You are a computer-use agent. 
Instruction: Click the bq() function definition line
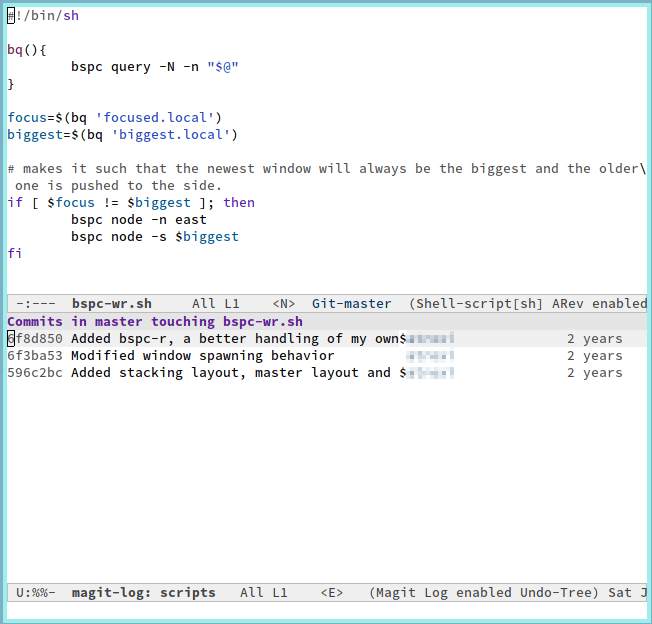click(27, 50)
